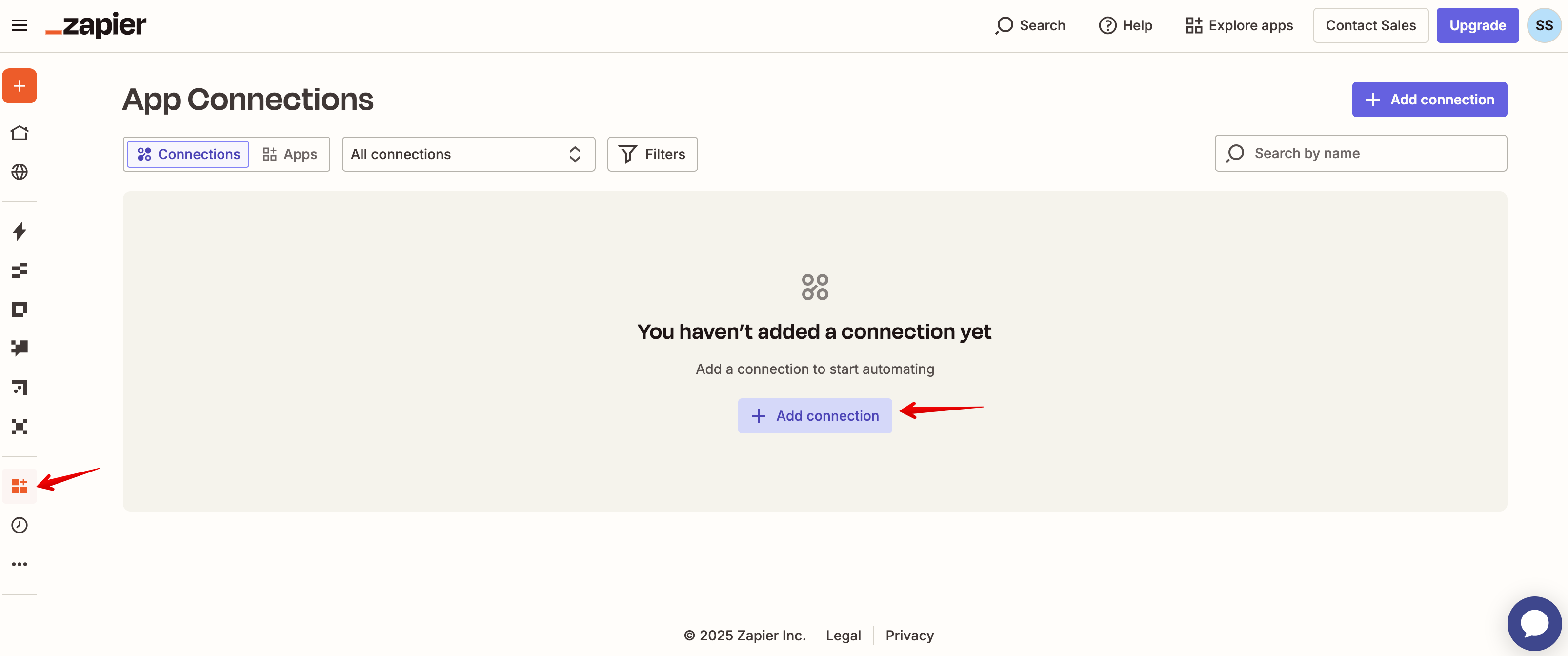Open the All connections dropdown
The image size is (1568, 656).
(x=468, y=154)
